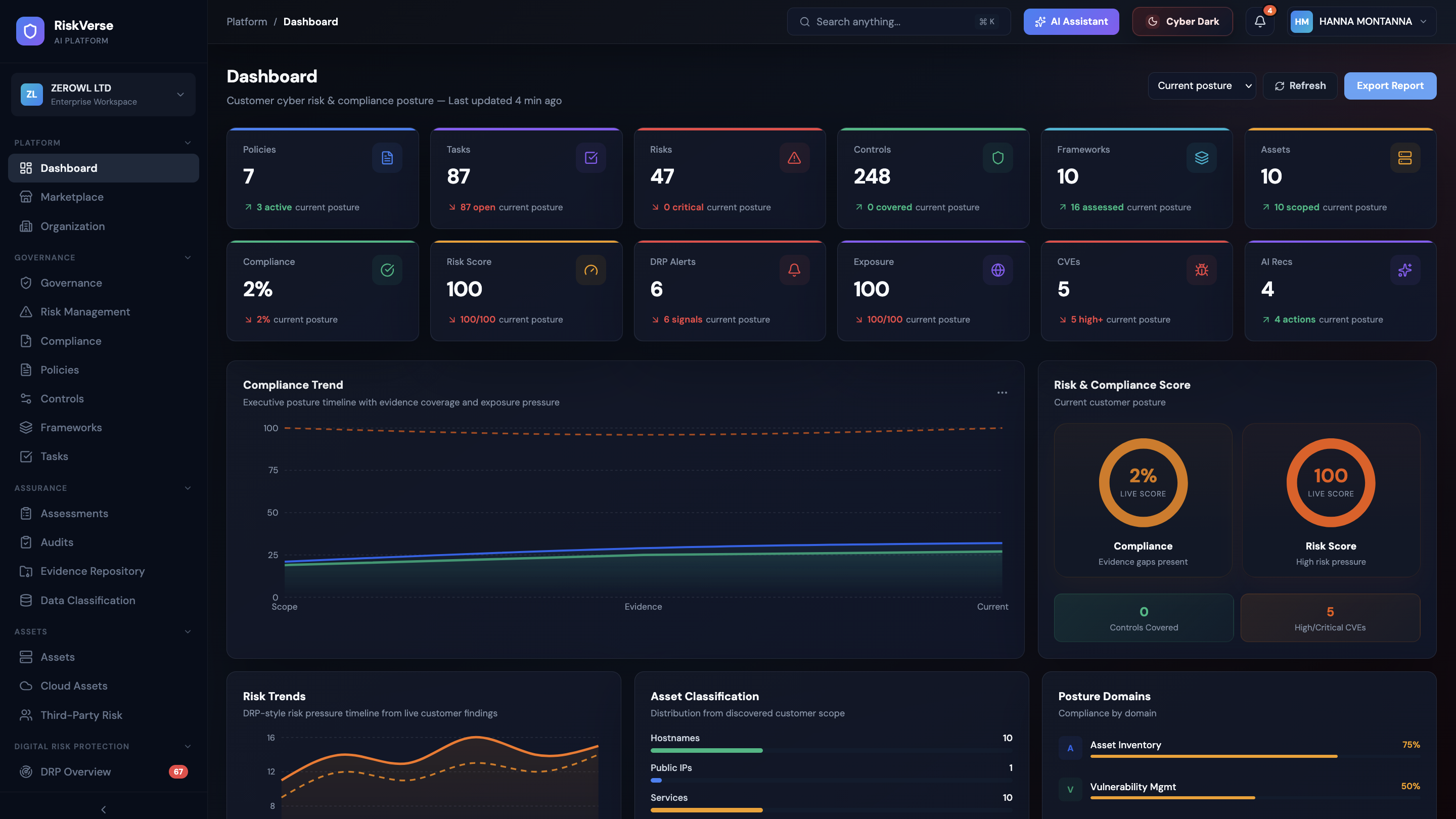The height and width of the screenshot is (819, 1456).
Task: Click the Risks card warning triangle icon
Action: pos(794,158)
